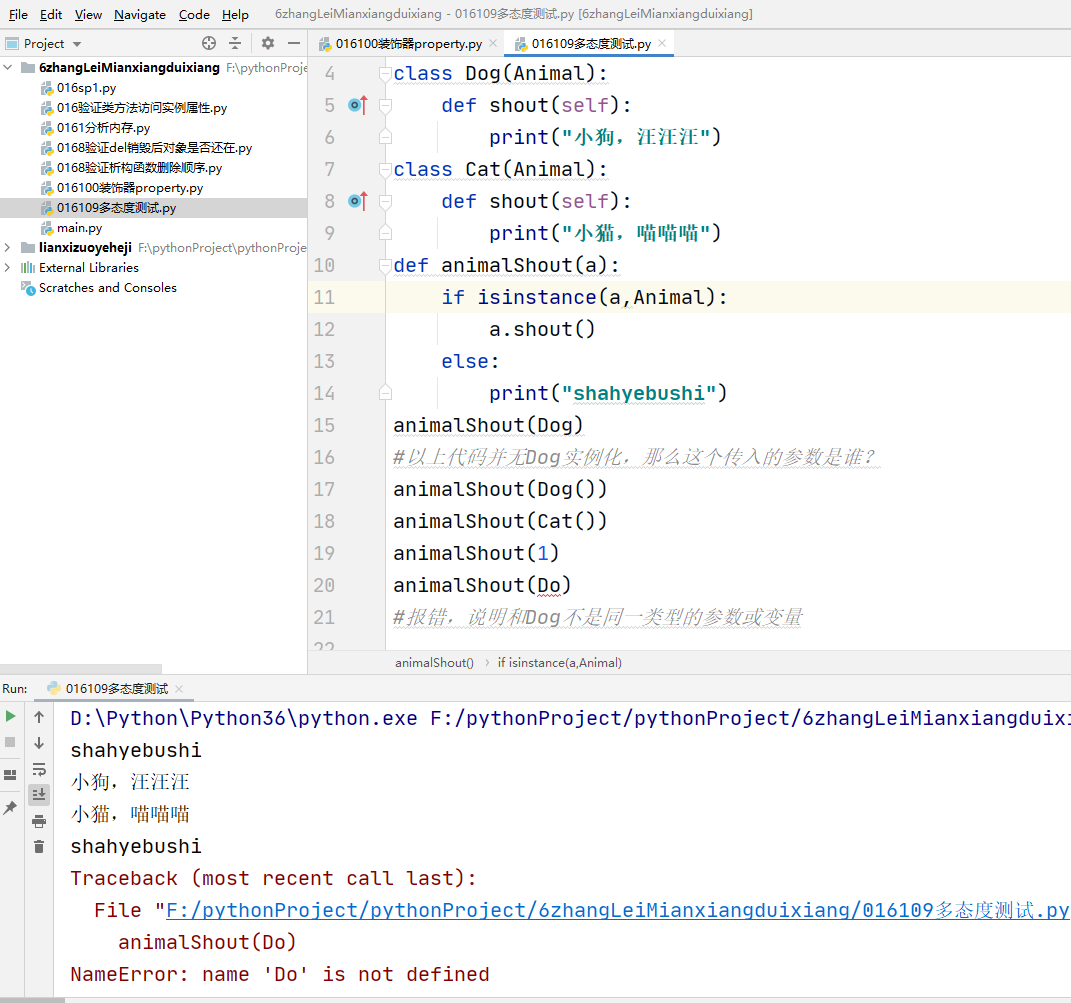
Task: Place cursor in print("shahyebushi") line
Action: click(x=608, y=393)
